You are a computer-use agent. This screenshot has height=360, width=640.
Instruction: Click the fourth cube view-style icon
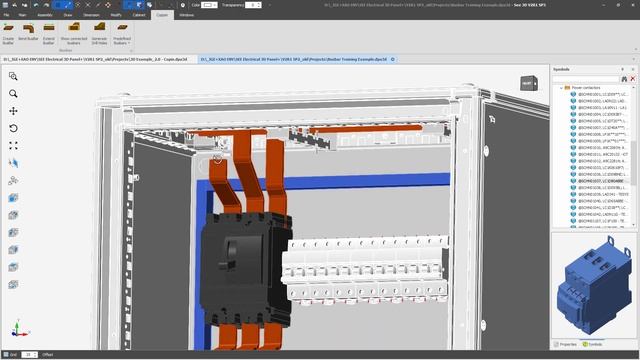point(13,250)
